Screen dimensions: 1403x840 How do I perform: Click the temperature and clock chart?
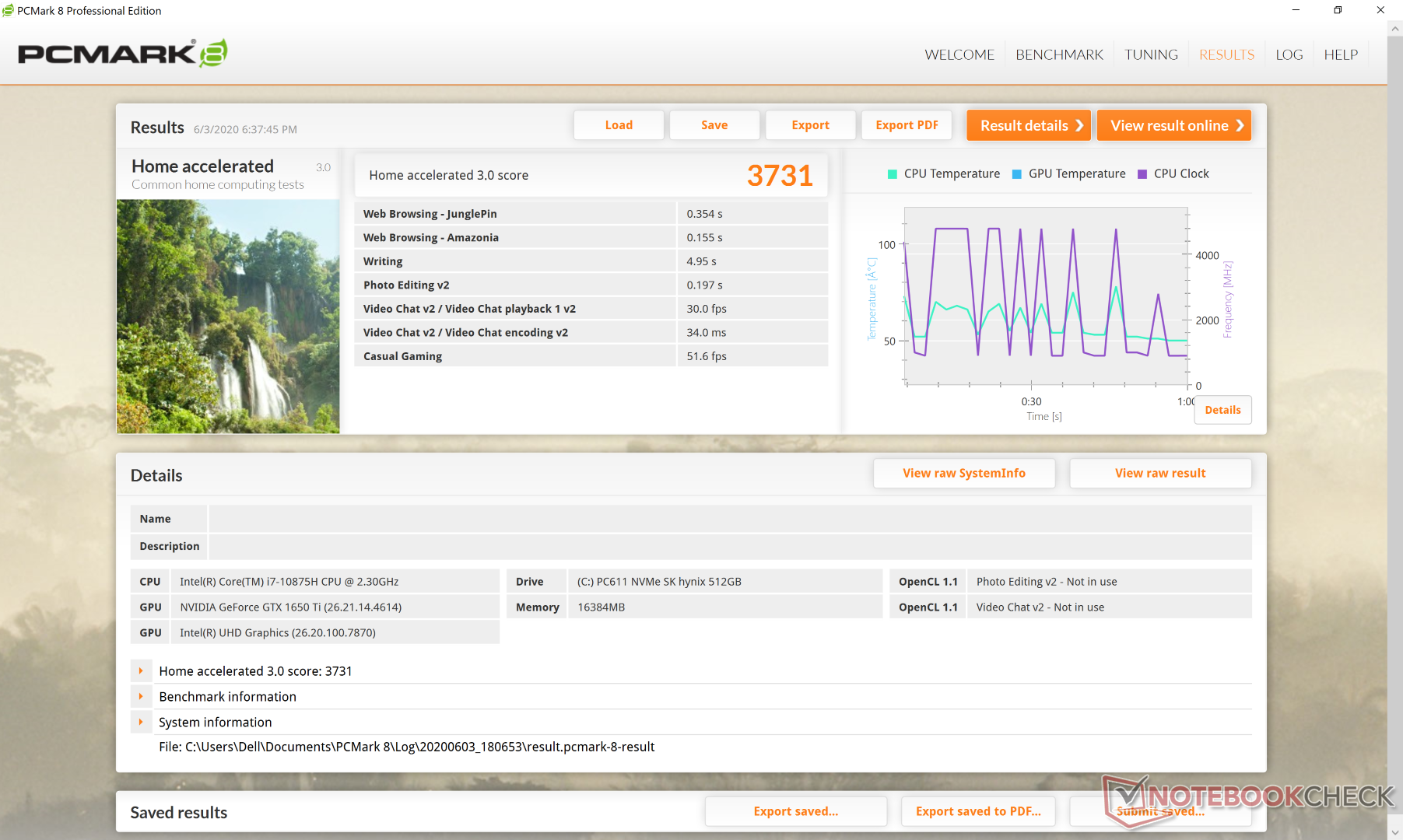pyautogui.click(x=1047, y=296)
